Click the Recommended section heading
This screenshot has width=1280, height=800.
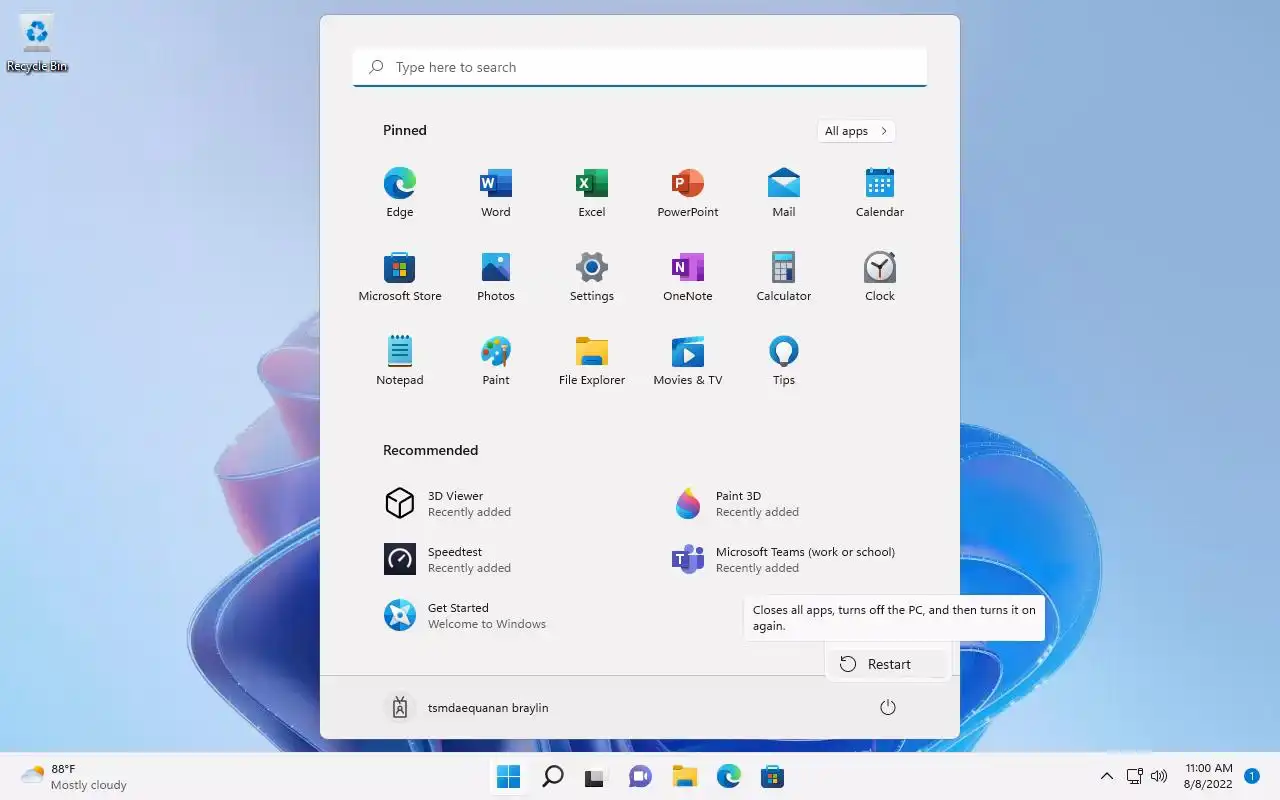click(x=431, y=450)
